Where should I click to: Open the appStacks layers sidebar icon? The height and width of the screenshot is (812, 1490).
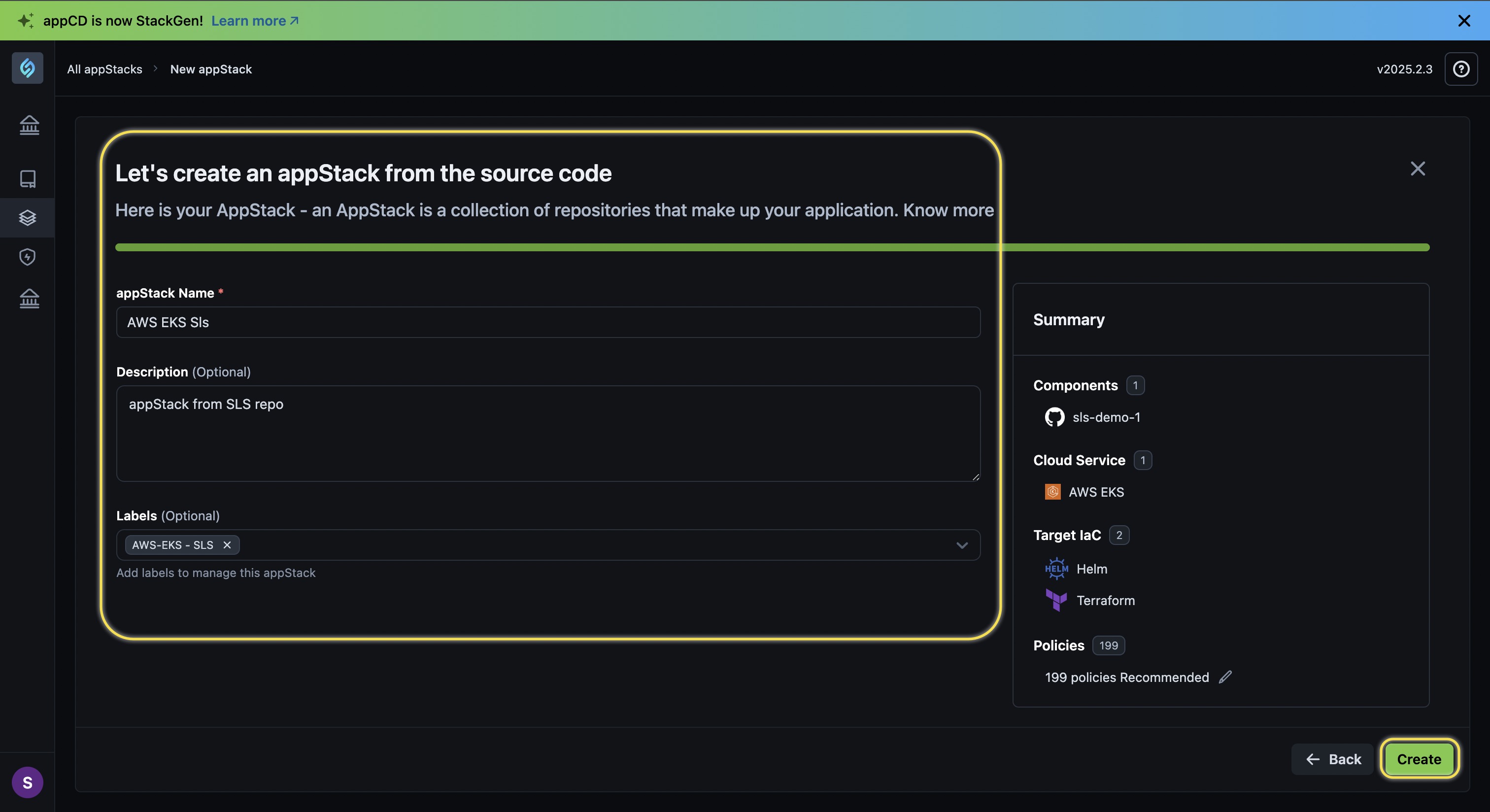pos(27,218)
